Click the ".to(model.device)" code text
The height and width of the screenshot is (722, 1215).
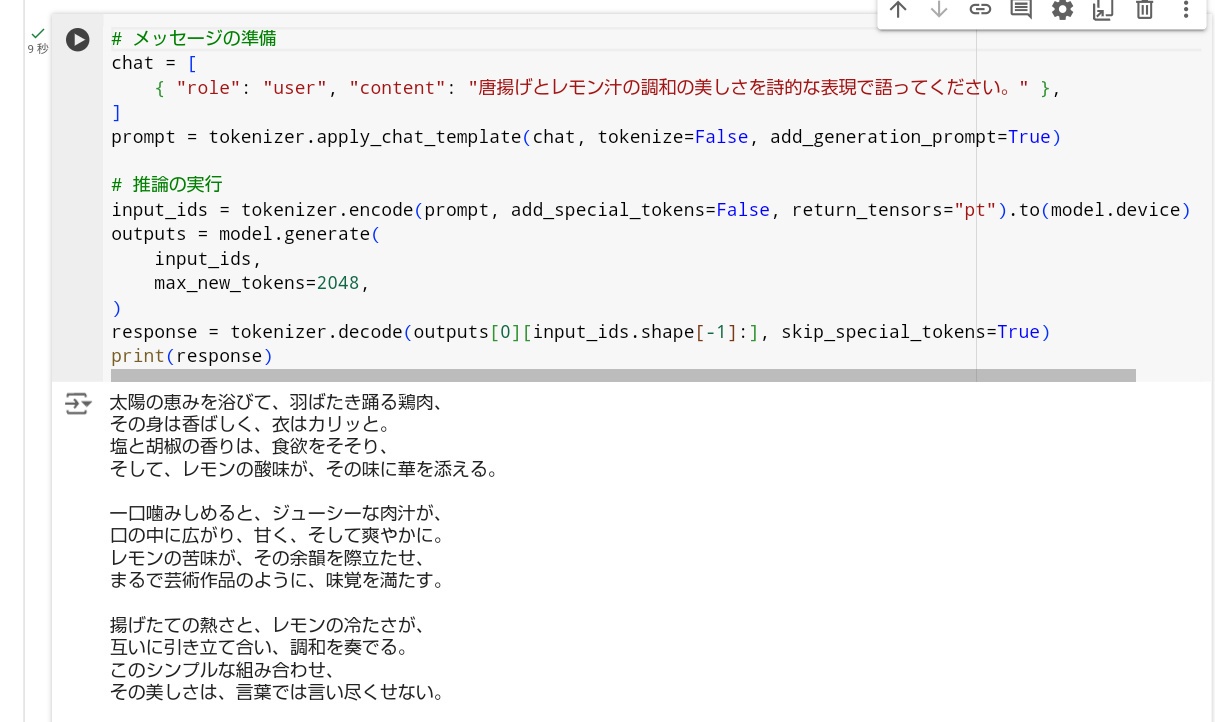[x=1100, y=210]
